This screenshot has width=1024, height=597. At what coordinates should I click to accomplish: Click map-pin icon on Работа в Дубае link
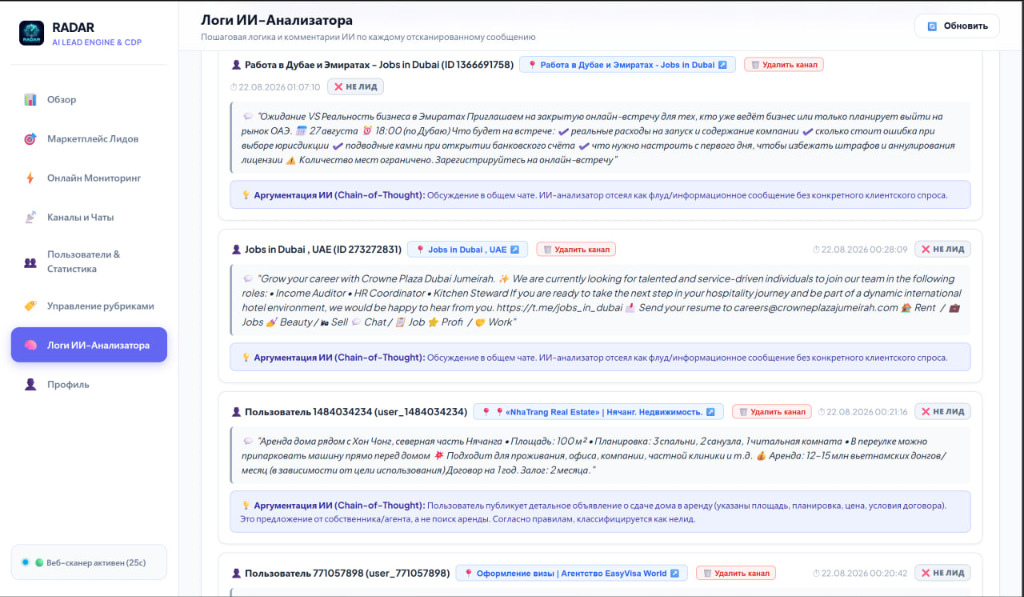pyautogui.click(x=532, y=65)
